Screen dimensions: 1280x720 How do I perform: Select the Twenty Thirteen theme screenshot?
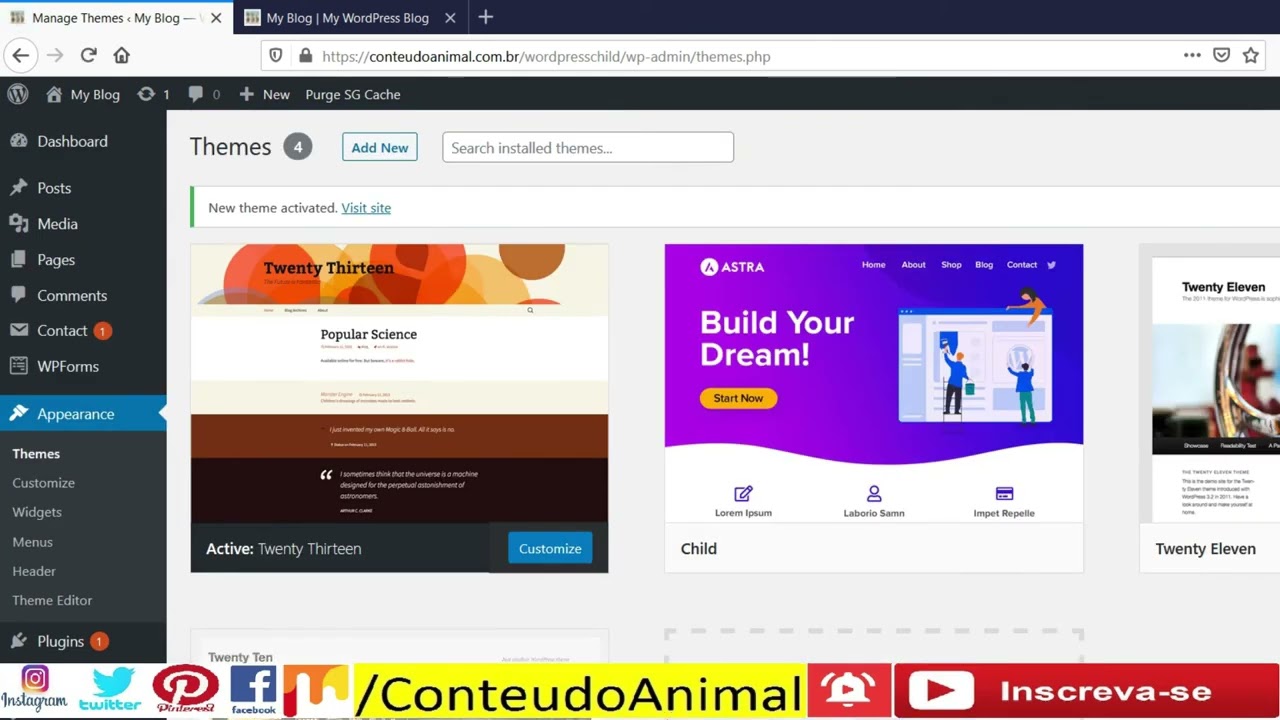[x=399, y=383]
